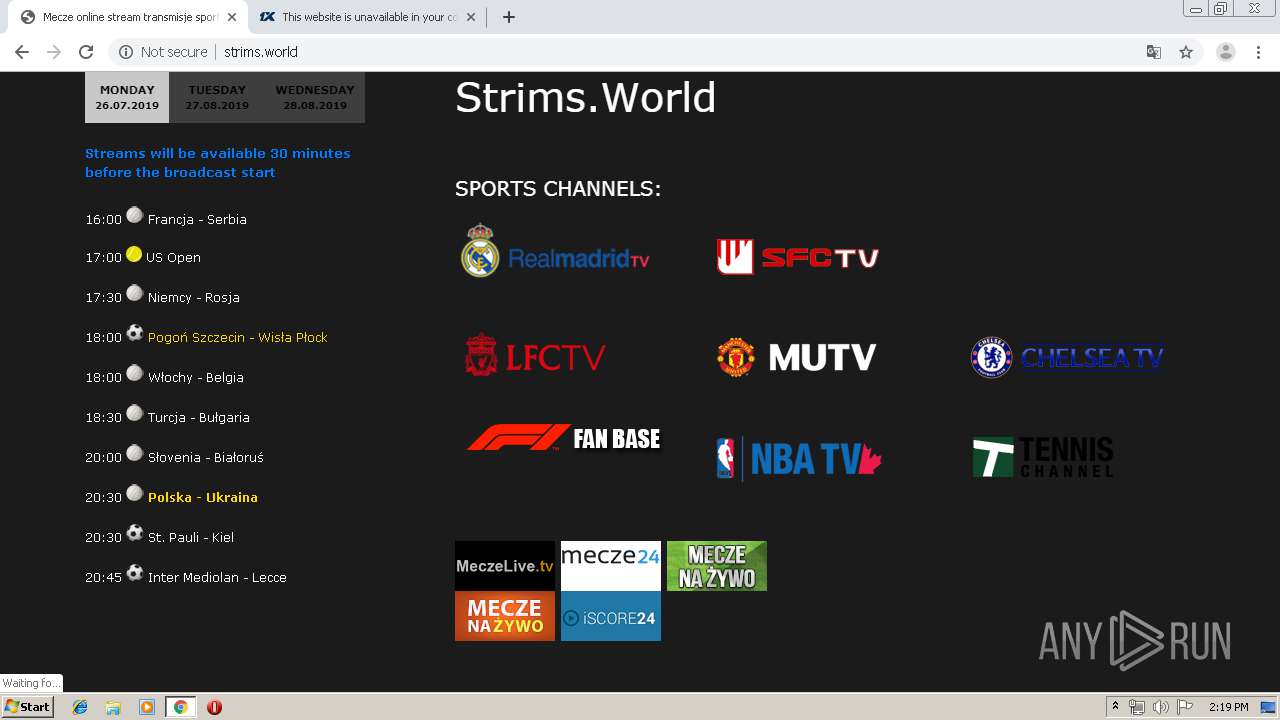This screenshot has height=720, width=1280.
Task: Click the red Opera icon on taskbar
Action: click(x=214, y=707)
